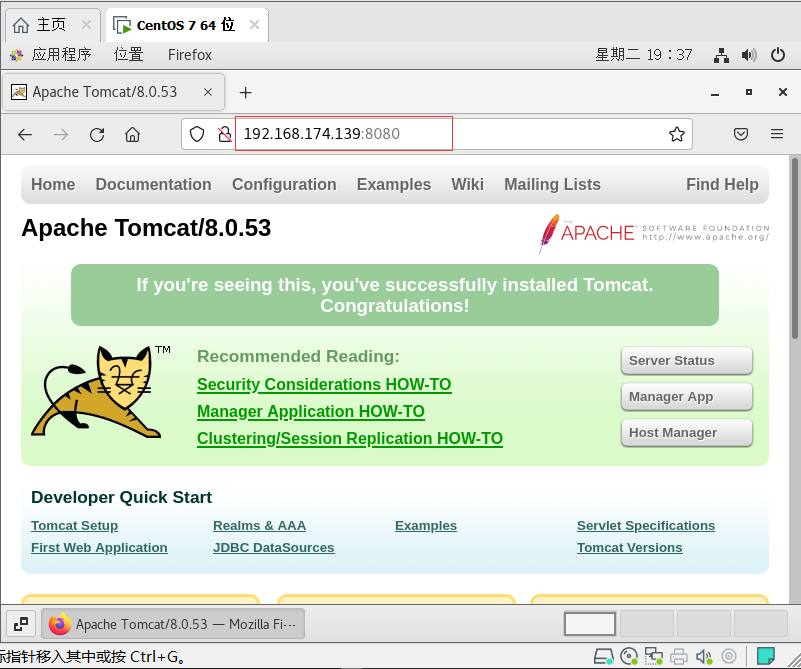Screen dimensions: 801x669
Task: Click the Host Manager button
Action: 687,433
